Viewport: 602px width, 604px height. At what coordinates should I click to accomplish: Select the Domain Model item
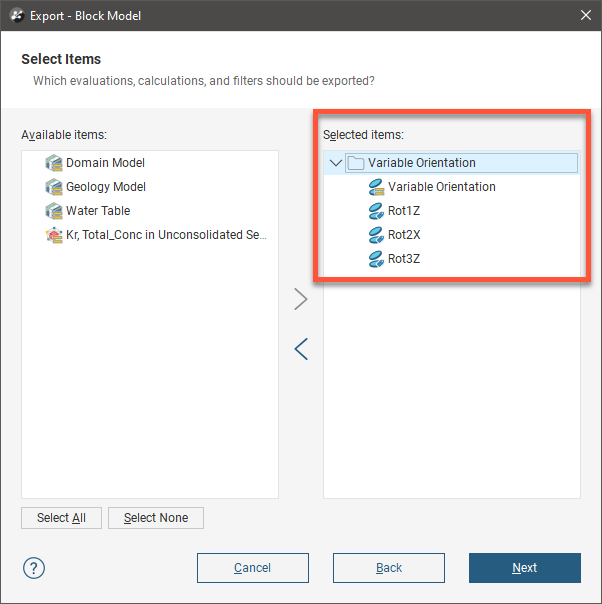click(x=105, y=163)
